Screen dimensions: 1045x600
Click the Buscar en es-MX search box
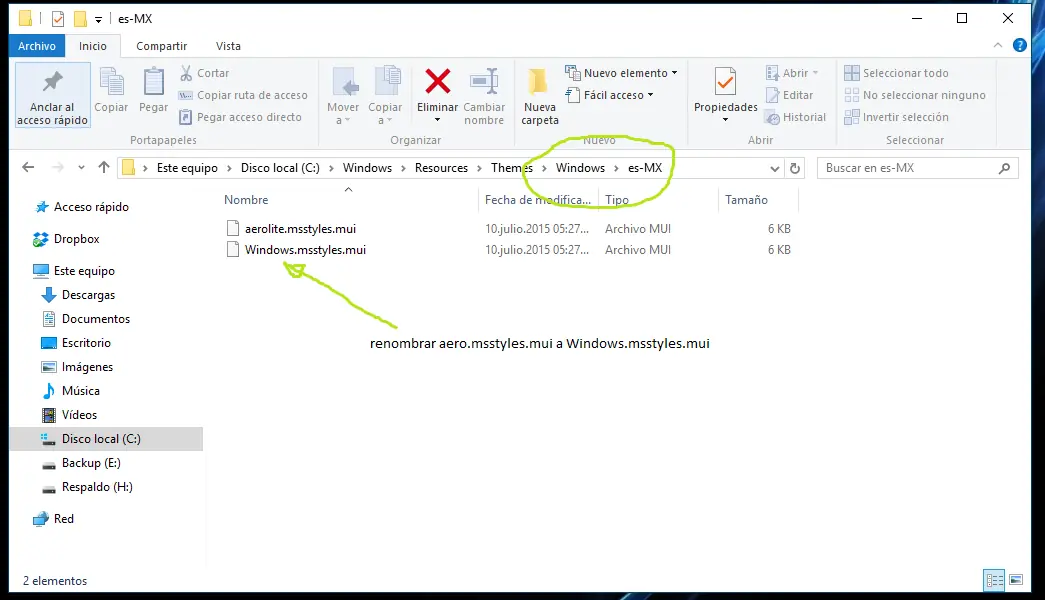click(918, 168)
